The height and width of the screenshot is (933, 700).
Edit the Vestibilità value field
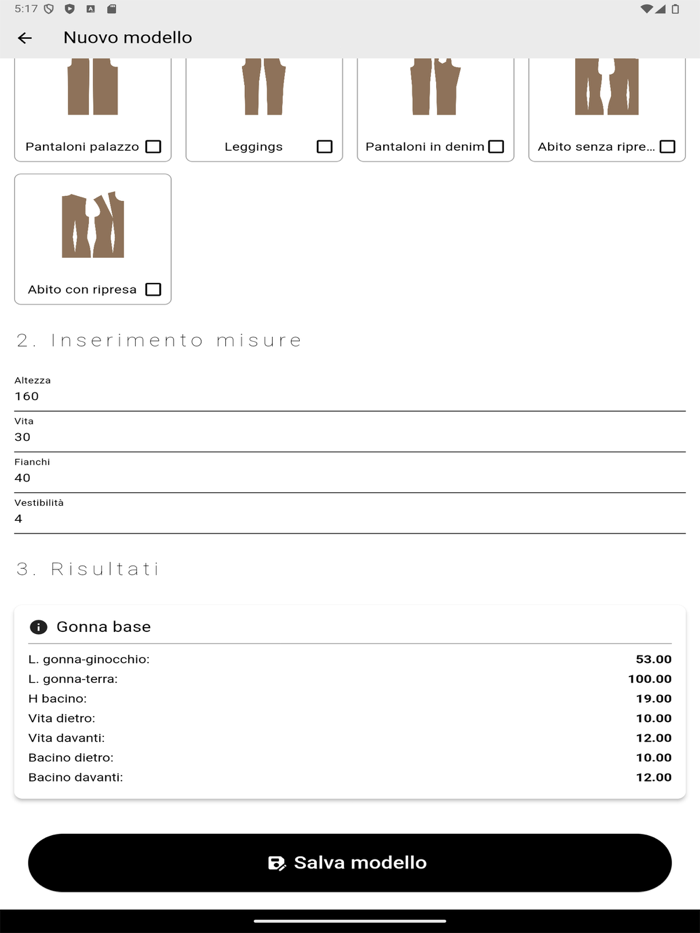coord(350,518)
